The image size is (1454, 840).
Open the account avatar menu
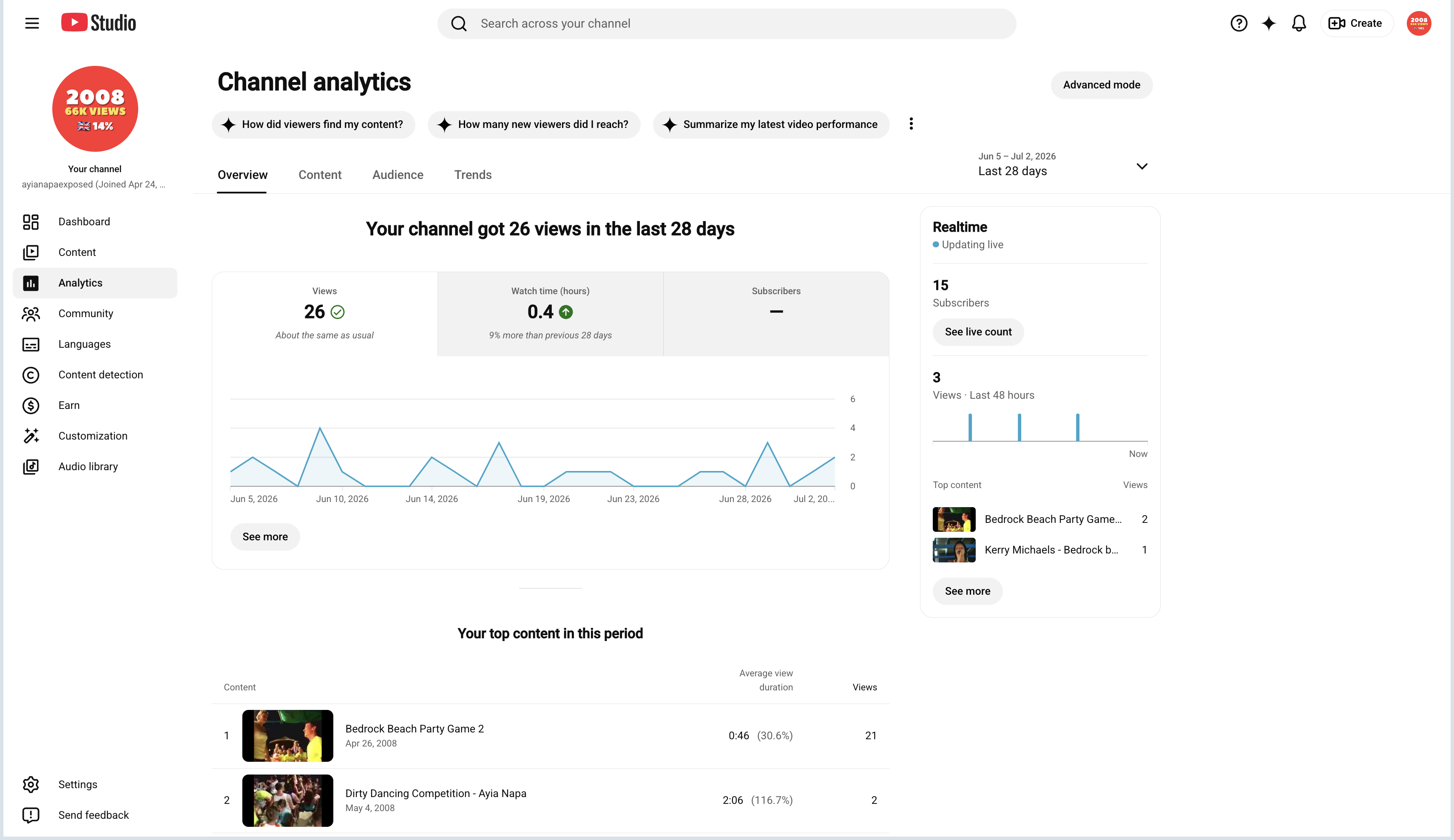coord(1419,24)
